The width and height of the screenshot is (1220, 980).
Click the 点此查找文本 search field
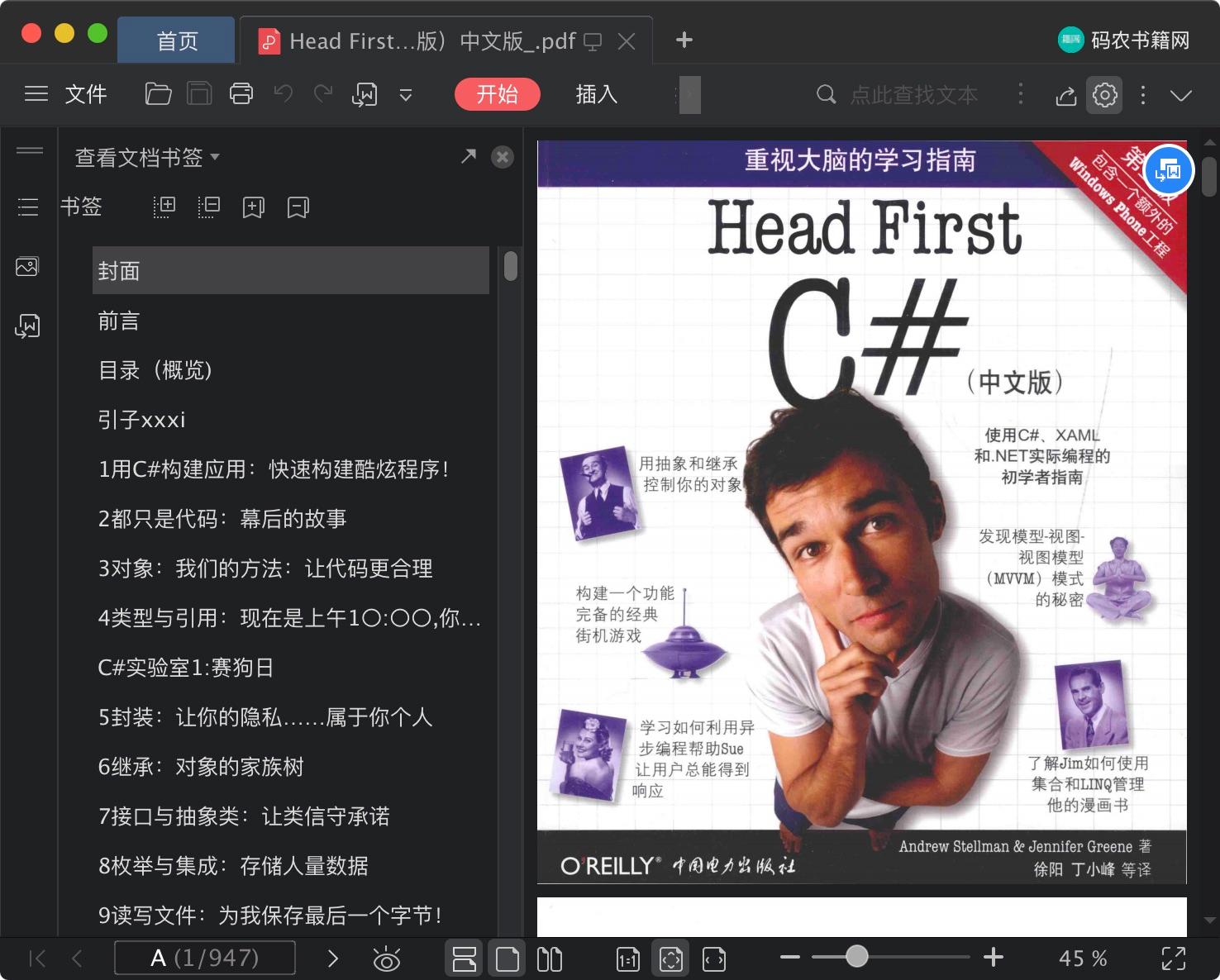[x=914, y=95]
